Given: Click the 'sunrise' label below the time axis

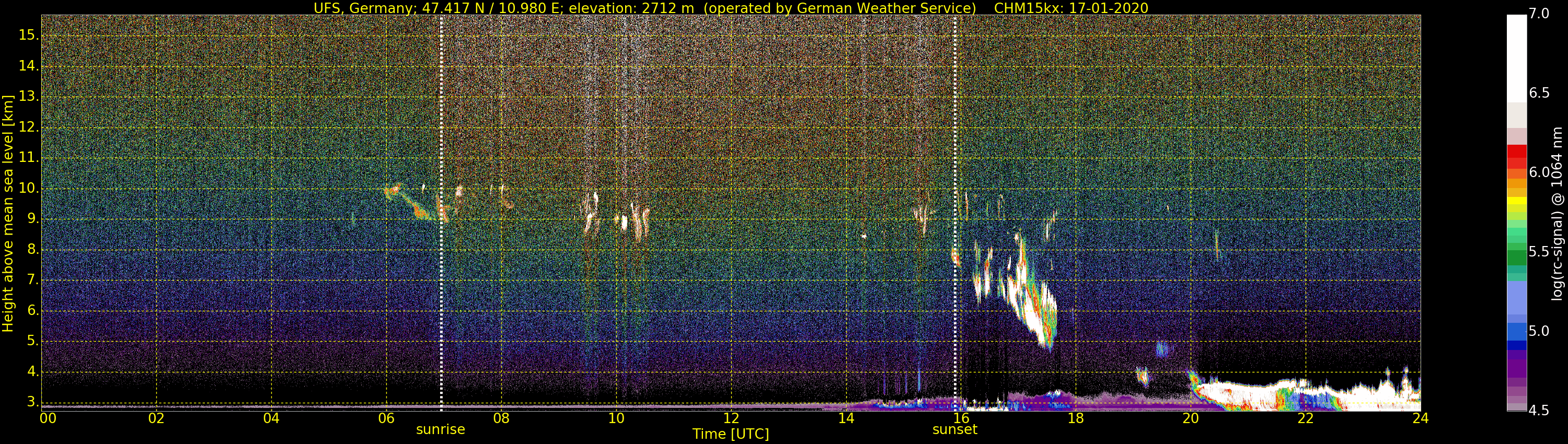Looking at the screenshot, I should click(x=440, y=429).
